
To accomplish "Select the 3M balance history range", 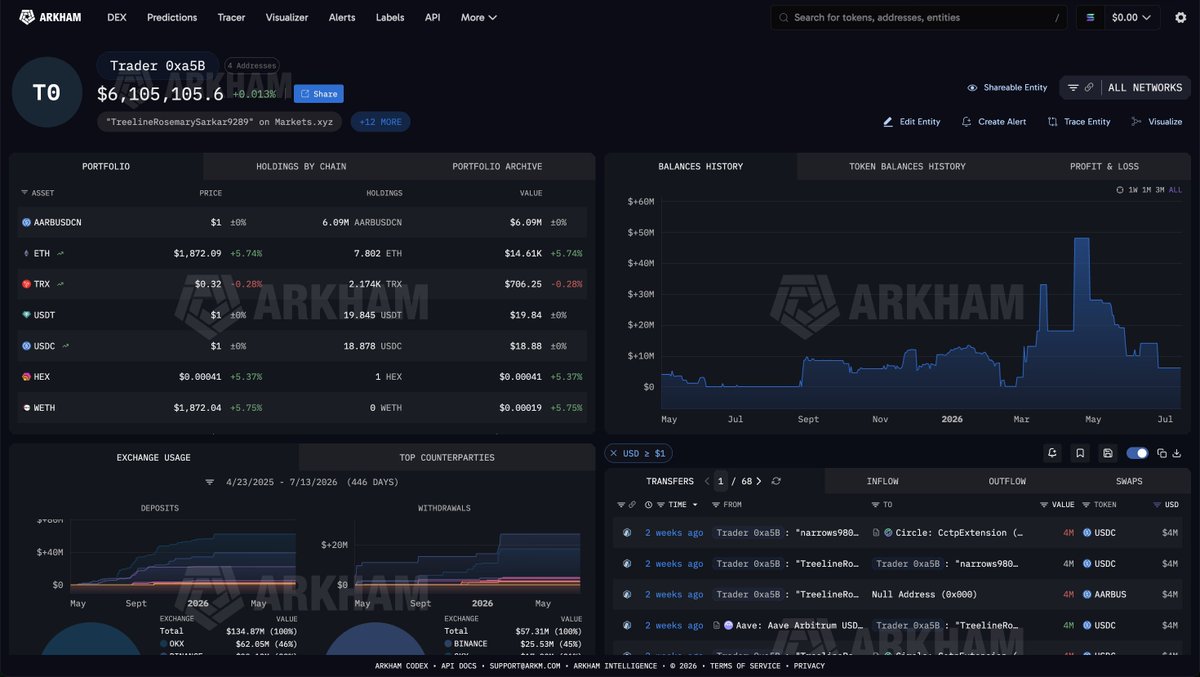I will point(1160,190).
